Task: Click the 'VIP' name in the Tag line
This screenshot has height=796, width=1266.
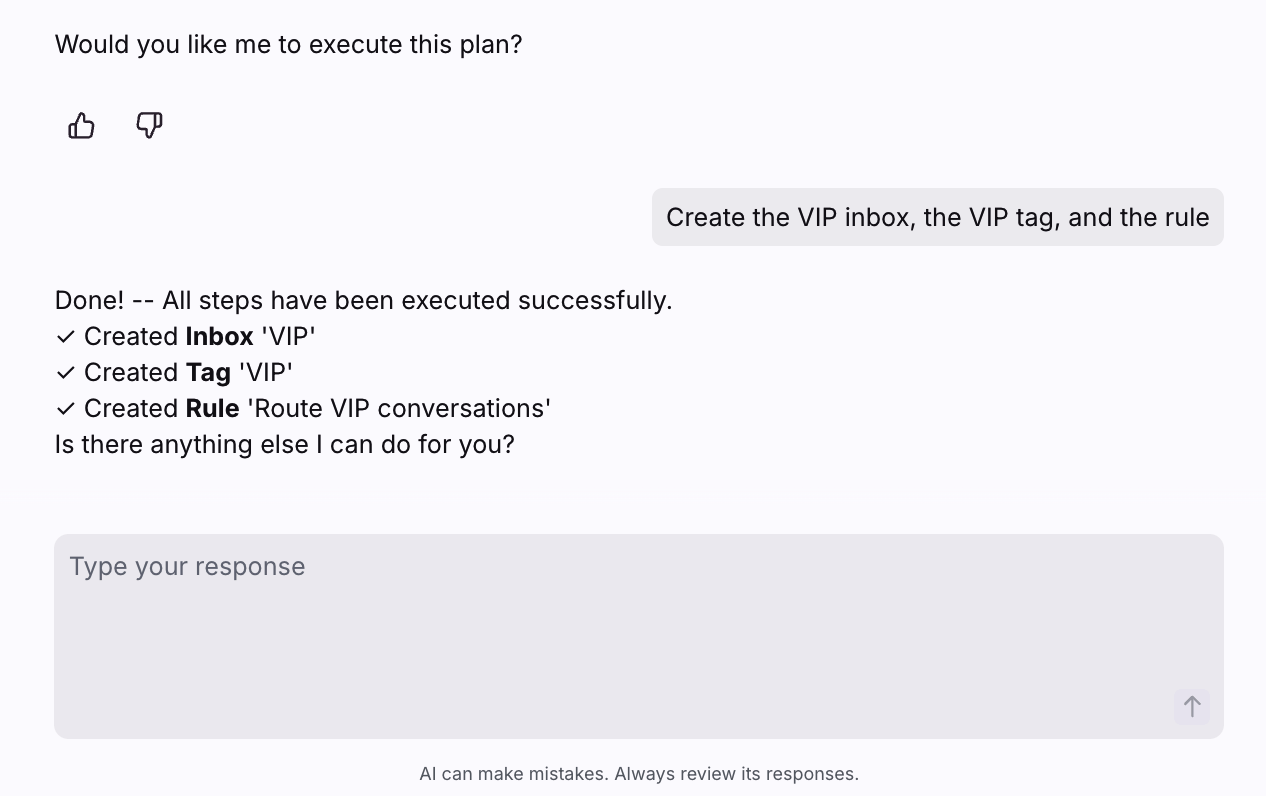Action: pos(266,373)
